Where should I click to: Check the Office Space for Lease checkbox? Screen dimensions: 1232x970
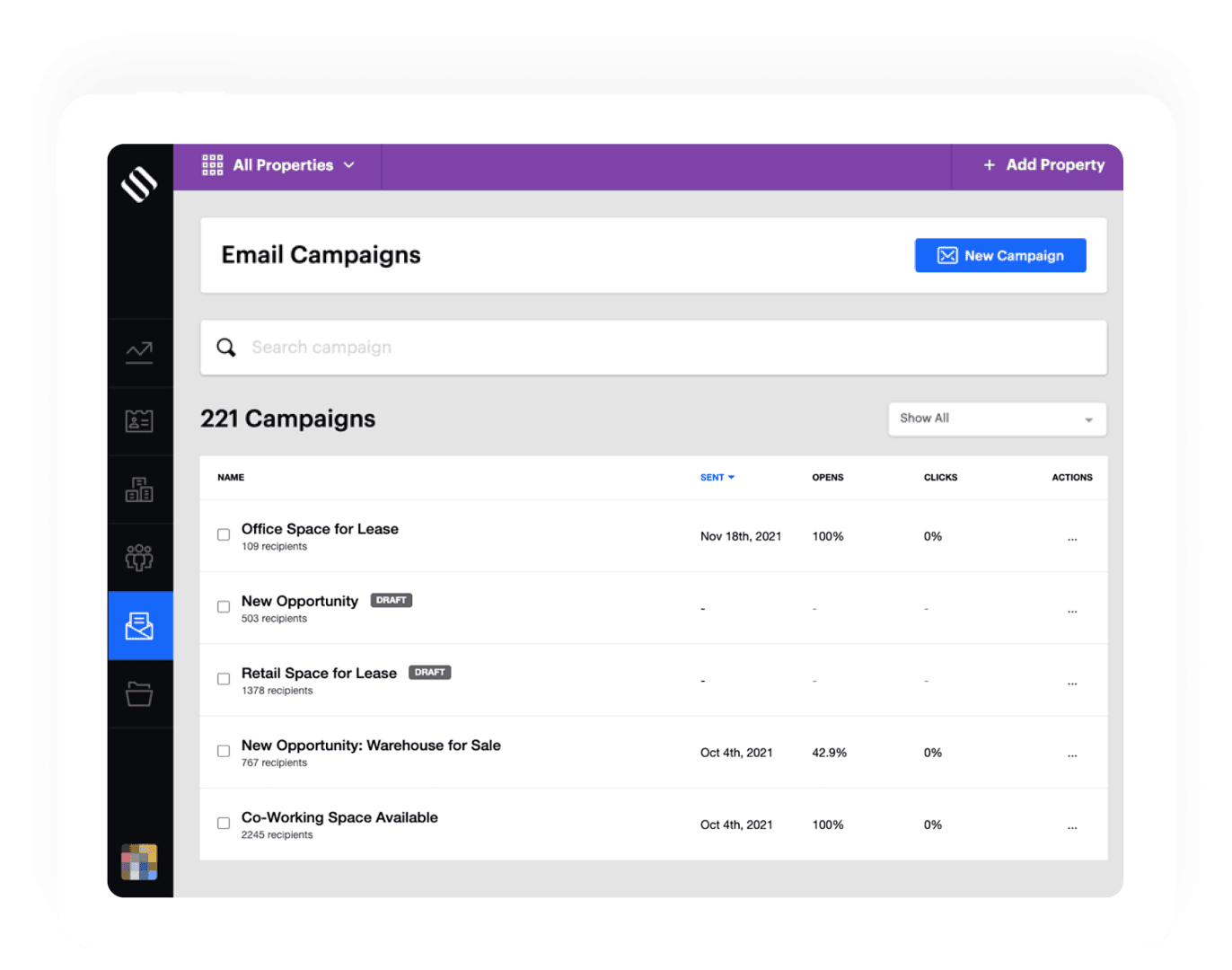(x=224, y=534)
